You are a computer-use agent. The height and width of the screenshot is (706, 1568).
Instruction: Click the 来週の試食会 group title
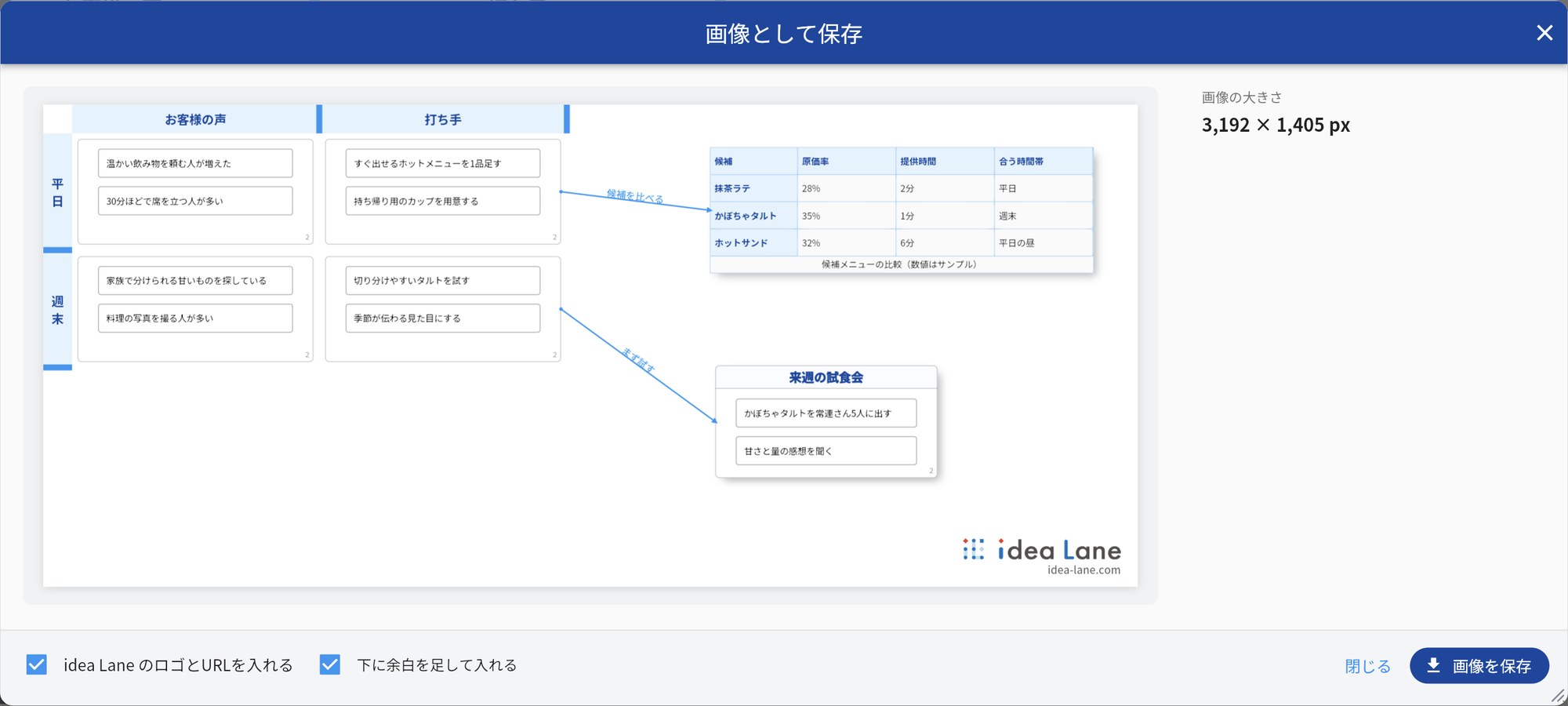(826, 377)
